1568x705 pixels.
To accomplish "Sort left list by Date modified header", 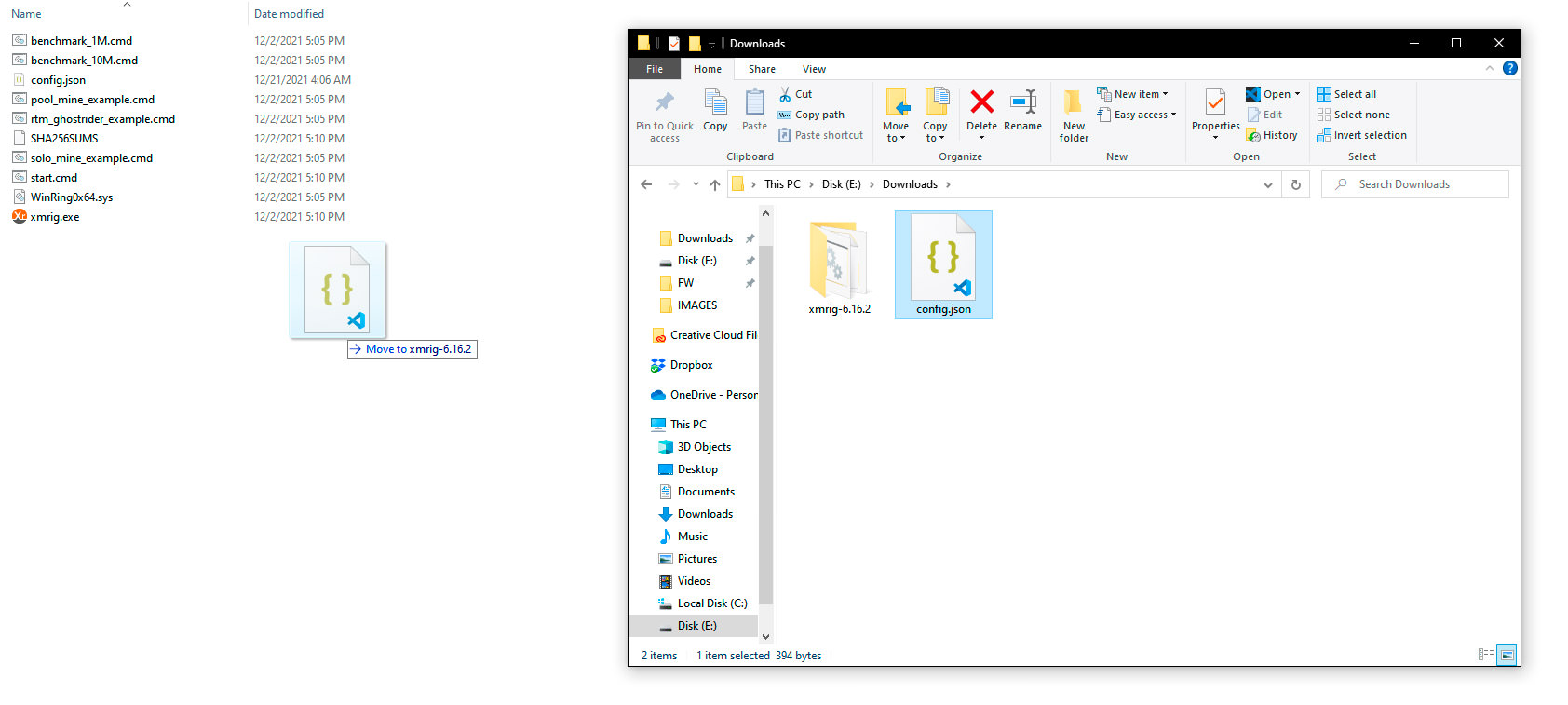I will click(289, 14).
